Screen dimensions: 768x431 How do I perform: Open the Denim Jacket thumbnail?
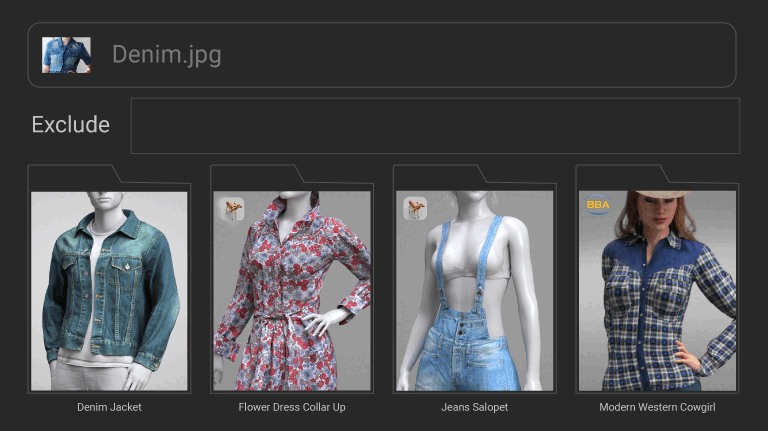[x=109, y=291]
